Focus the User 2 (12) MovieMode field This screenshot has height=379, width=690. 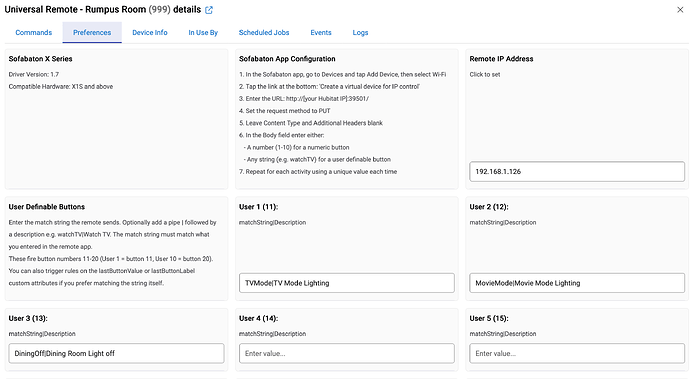[x=577, y=283]
